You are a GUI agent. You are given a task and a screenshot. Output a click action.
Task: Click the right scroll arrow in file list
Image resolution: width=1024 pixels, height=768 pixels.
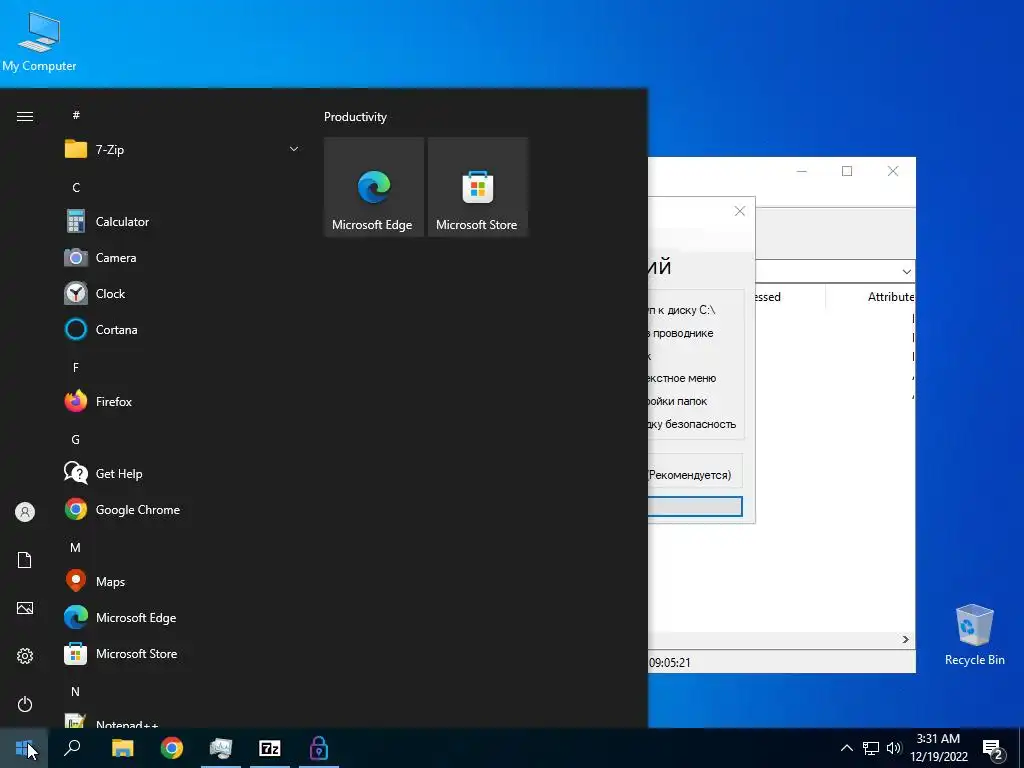pos(906,639)
